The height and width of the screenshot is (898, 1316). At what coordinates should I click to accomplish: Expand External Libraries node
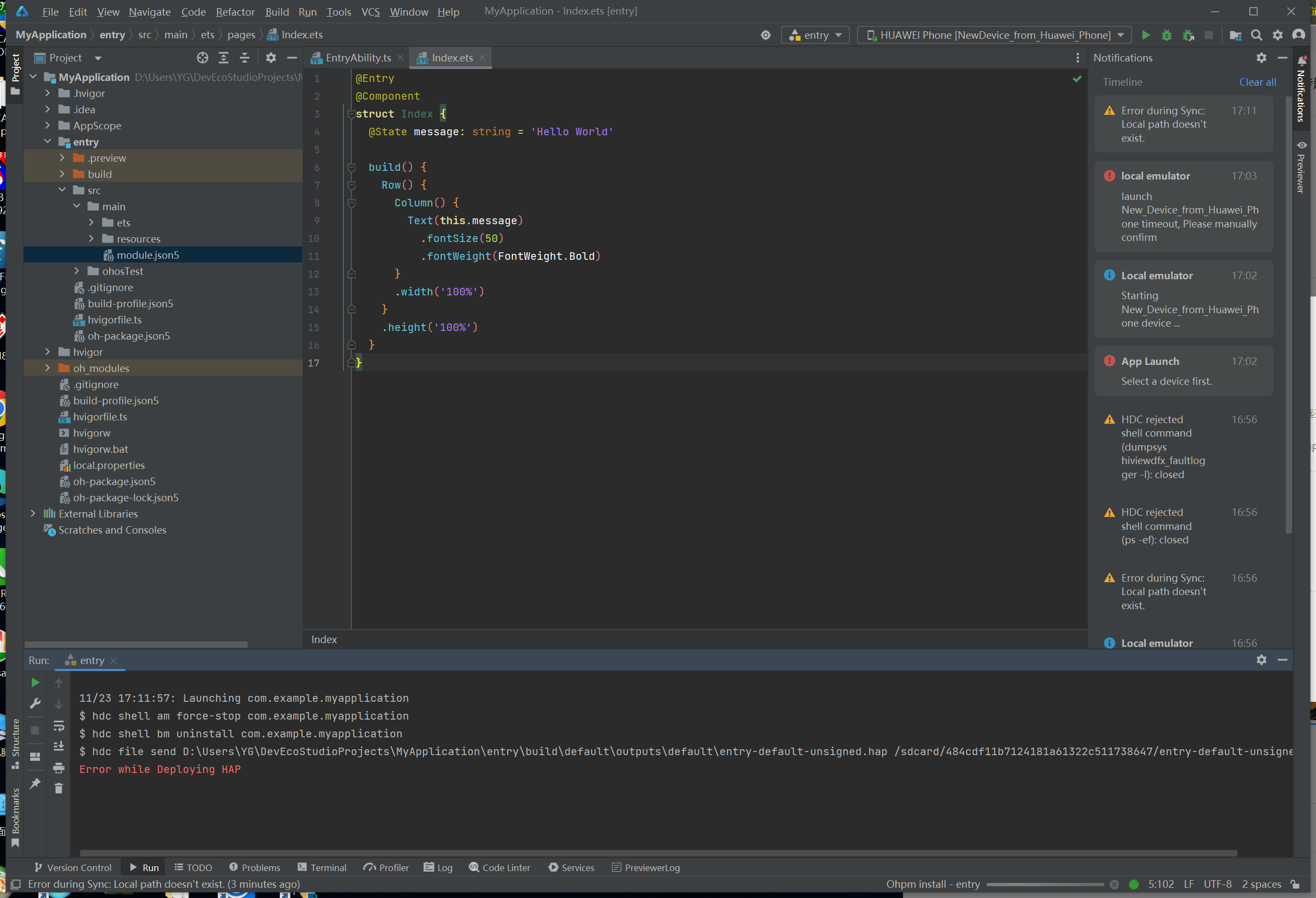click(x=33, y=514)
